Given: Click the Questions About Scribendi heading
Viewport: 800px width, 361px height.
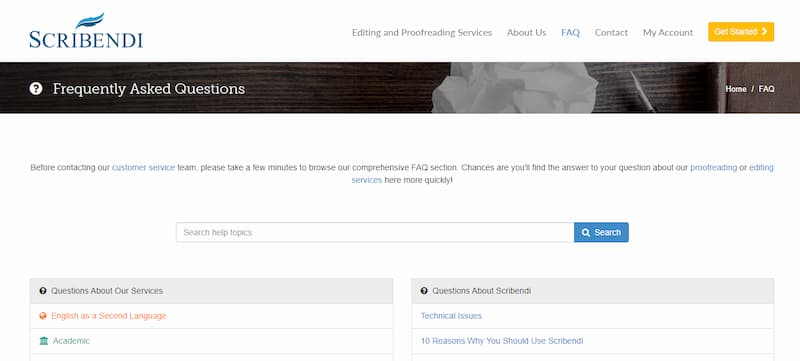Looking at the screenshot, I should [x=481, y=291].
